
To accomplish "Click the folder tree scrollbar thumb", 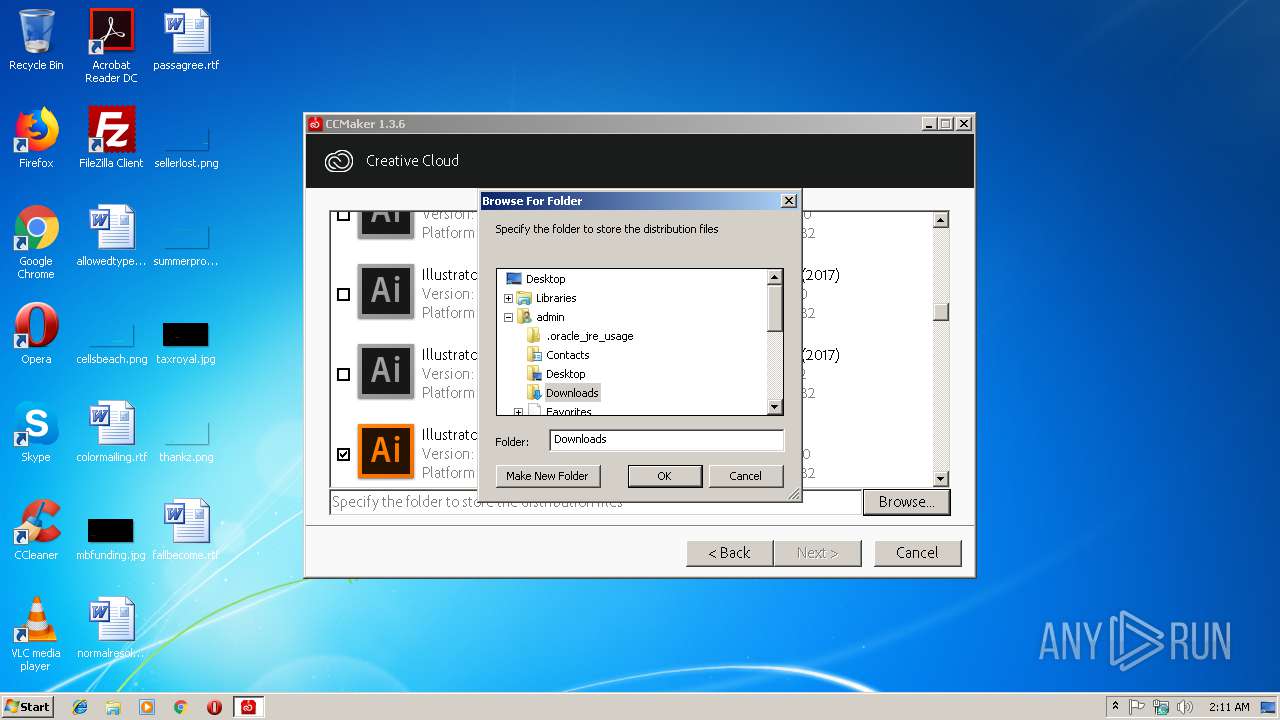I will 775,308.
